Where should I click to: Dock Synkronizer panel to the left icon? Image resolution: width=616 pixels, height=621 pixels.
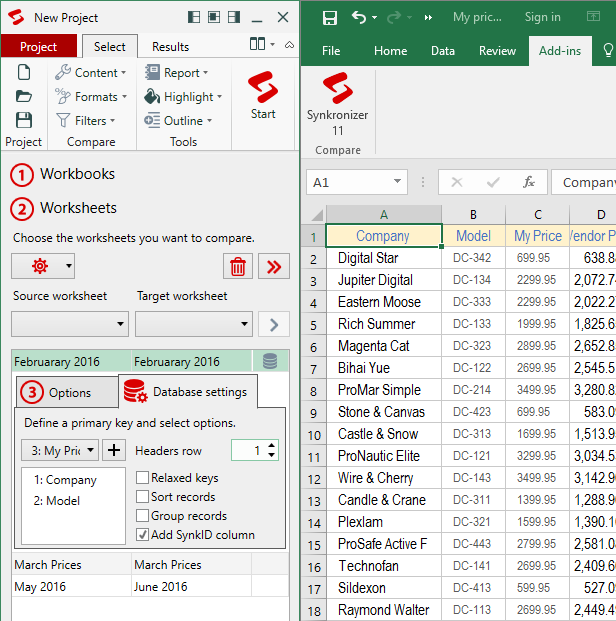[194, 17]
